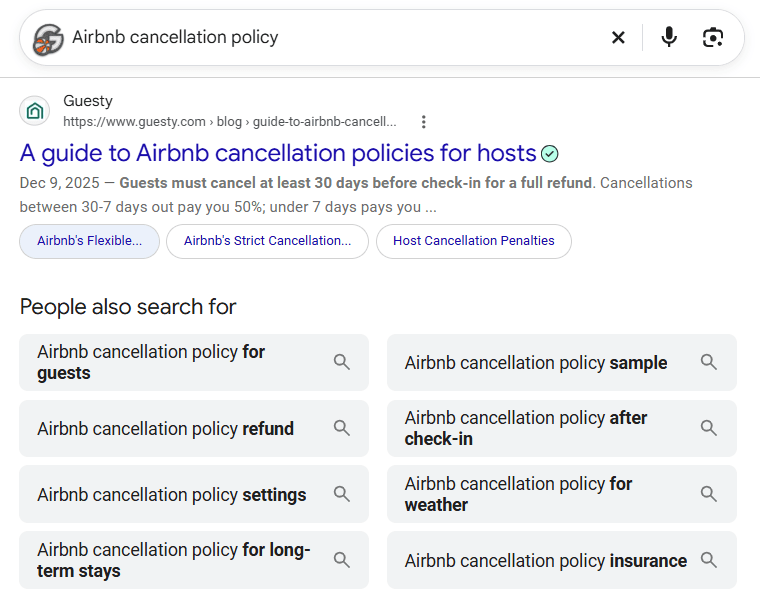Click magnifier icon for 'settings' suggestion
760x610 pixels.
pos(341,494)
